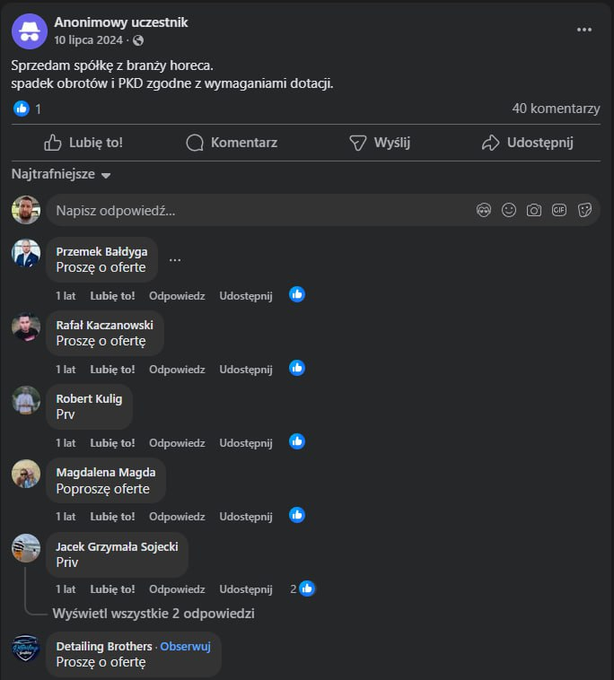Click the Komentarz button on the post
This screenshot has width=614, height=680.
pyautogui.click(x=231, y=143)
